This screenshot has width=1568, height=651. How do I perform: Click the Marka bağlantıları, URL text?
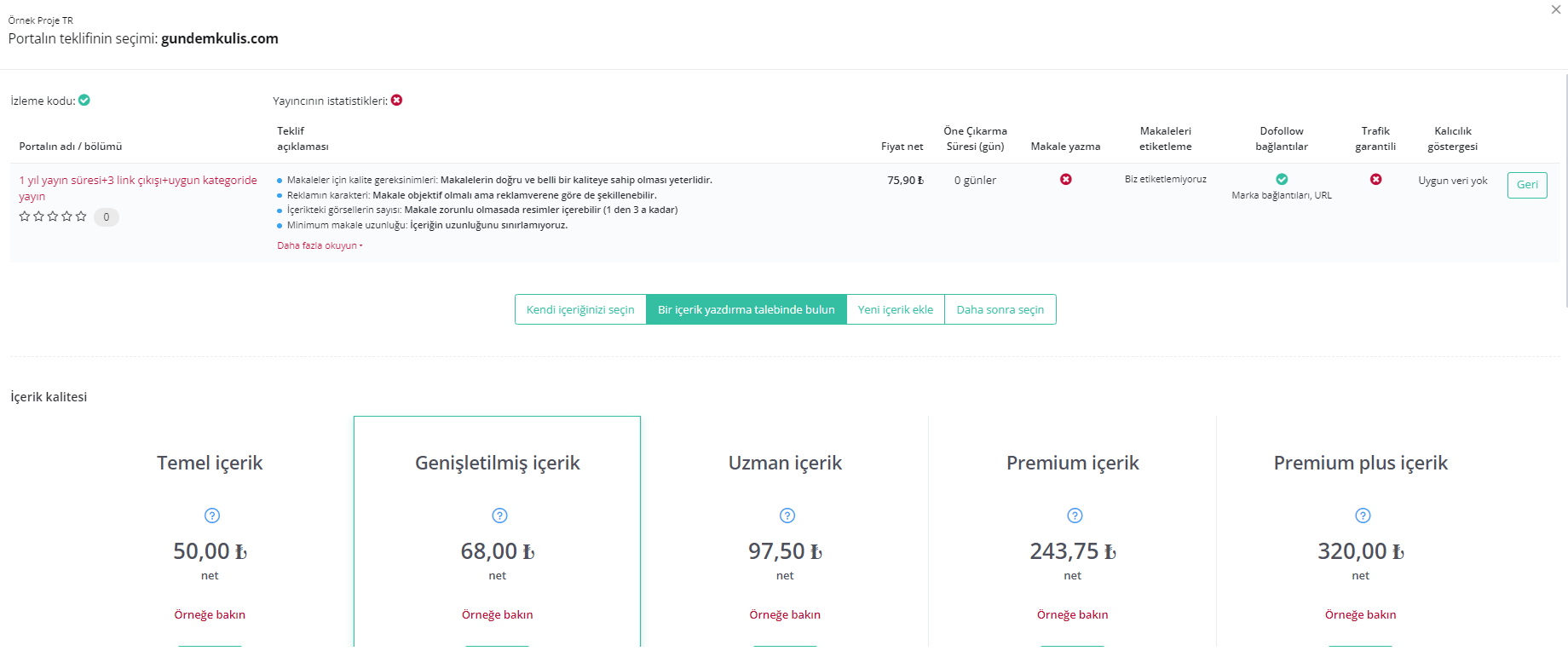pos(1282,195)
